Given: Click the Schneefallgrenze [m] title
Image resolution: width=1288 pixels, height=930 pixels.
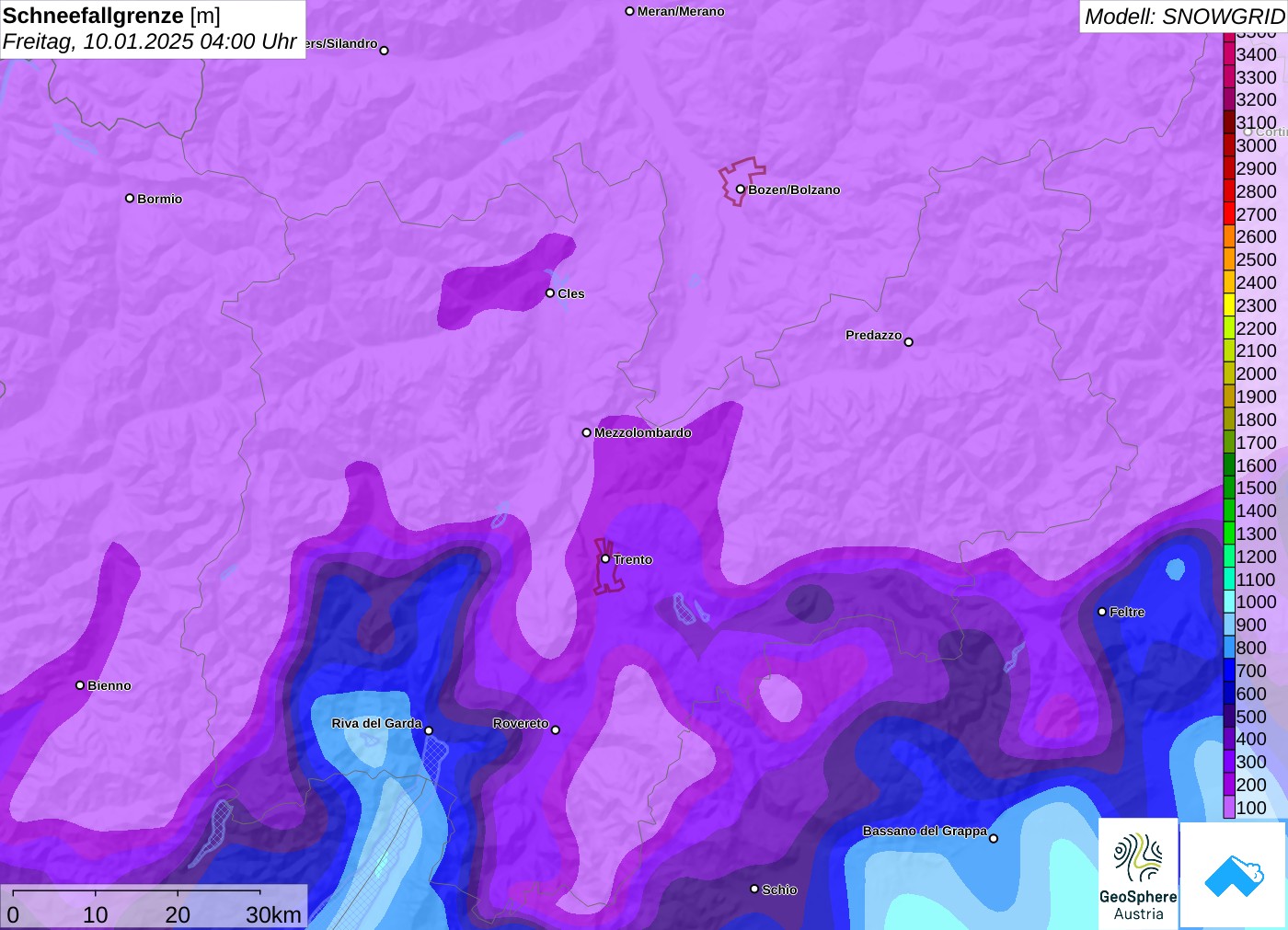Looking at the screenshot, I should point(111,16).
